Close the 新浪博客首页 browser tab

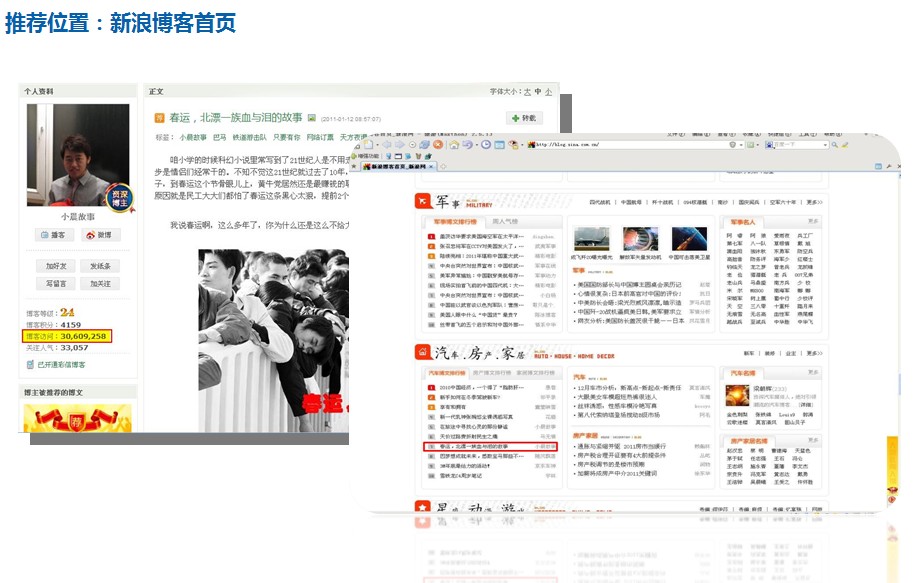[431, 167]
